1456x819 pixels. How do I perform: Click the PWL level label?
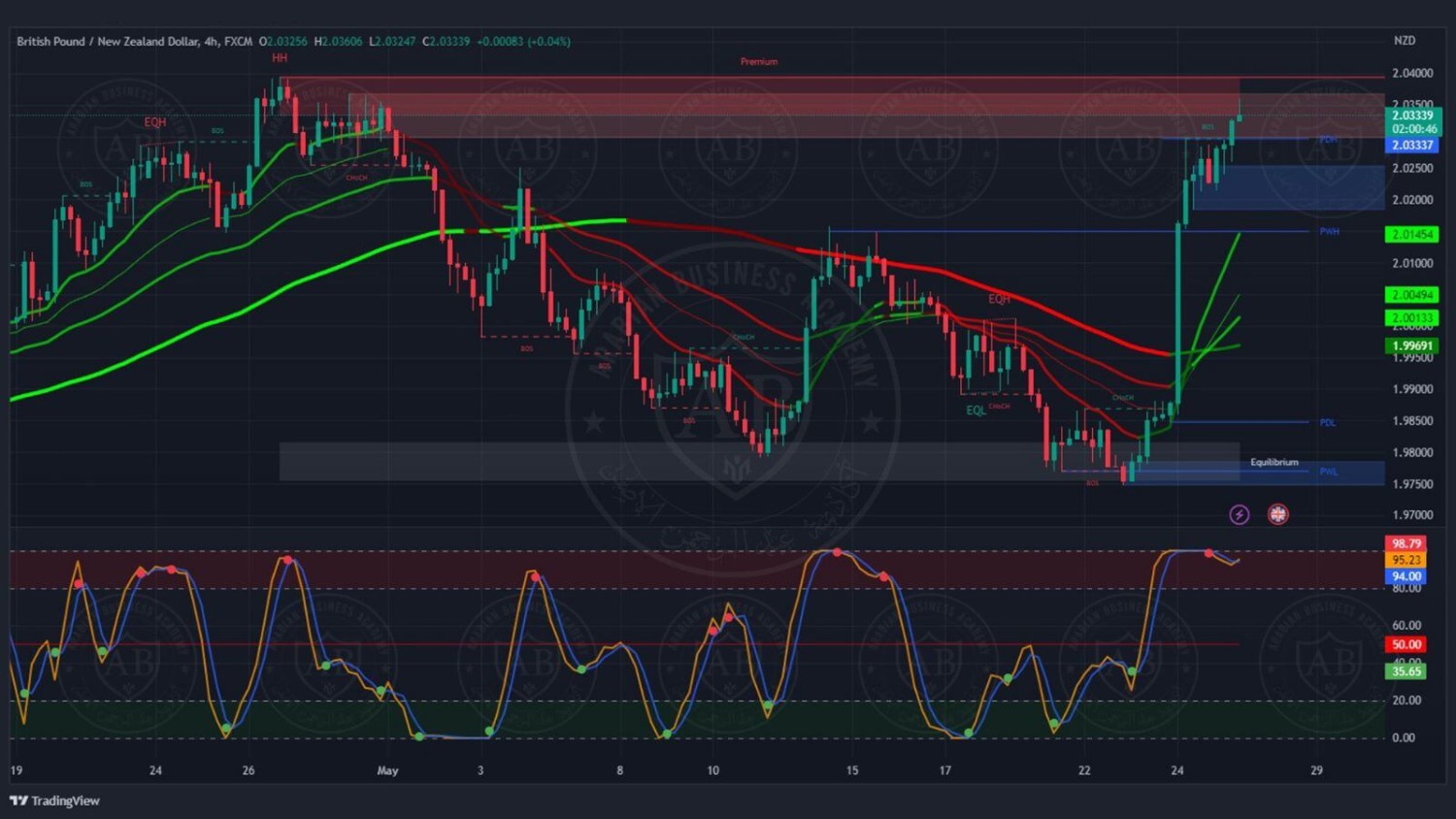click(1329, 472)
